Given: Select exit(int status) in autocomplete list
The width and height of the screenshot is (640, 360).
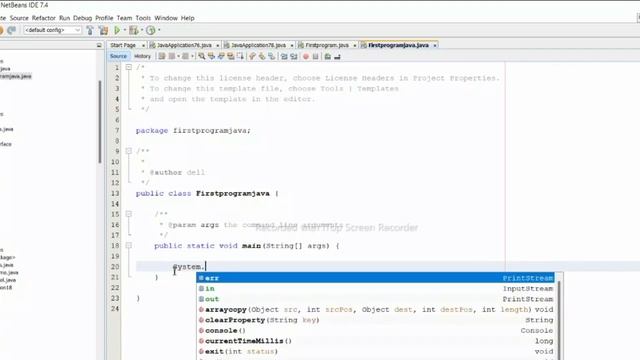Looking at the screenshot, I should 376,351.
